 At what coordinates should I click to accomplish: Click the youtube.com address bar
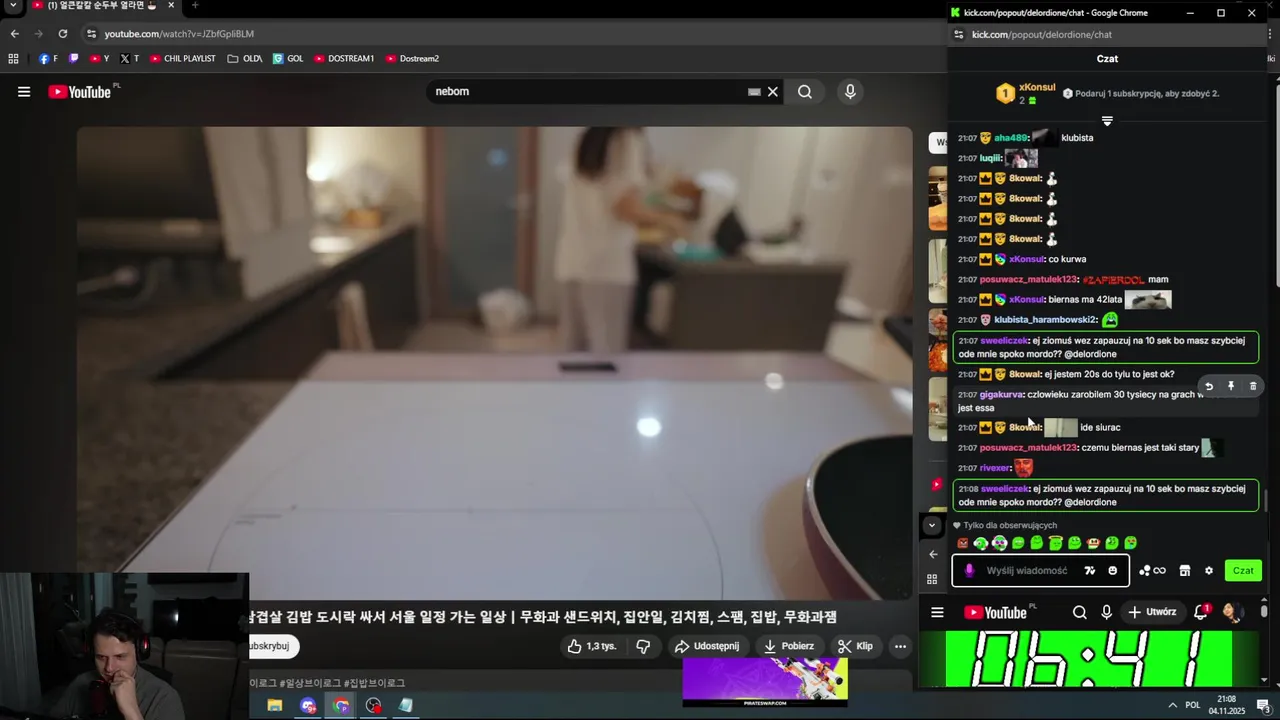point(510,34)
